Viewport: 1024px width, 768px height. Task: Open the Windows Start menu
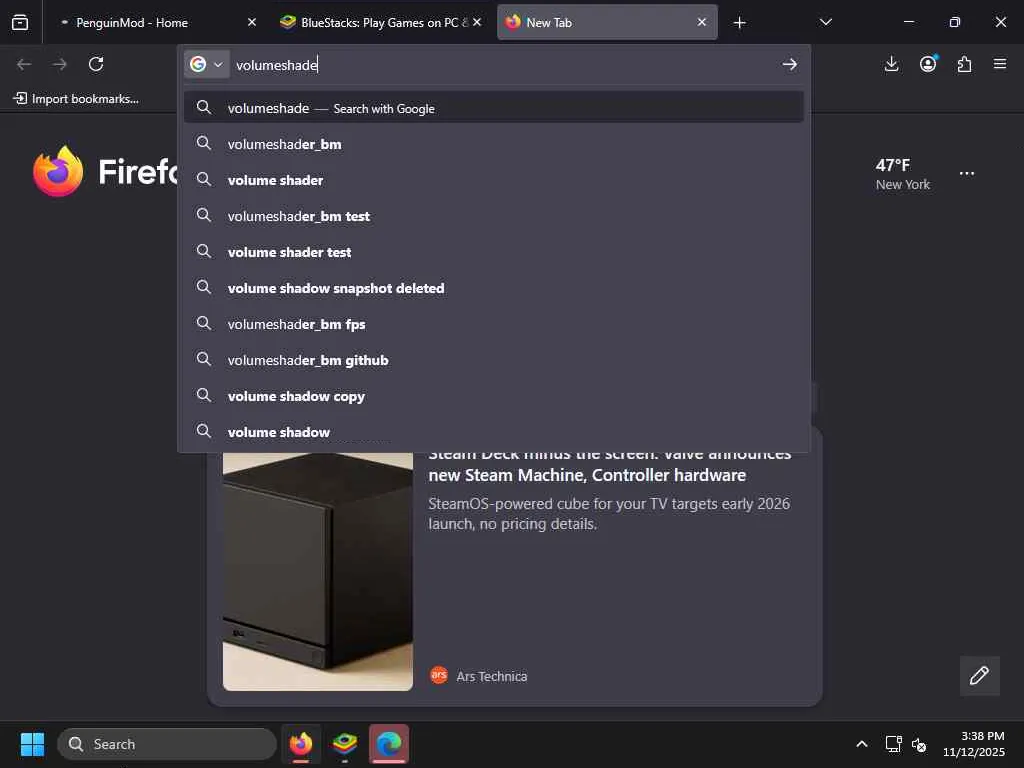(32, 744)
